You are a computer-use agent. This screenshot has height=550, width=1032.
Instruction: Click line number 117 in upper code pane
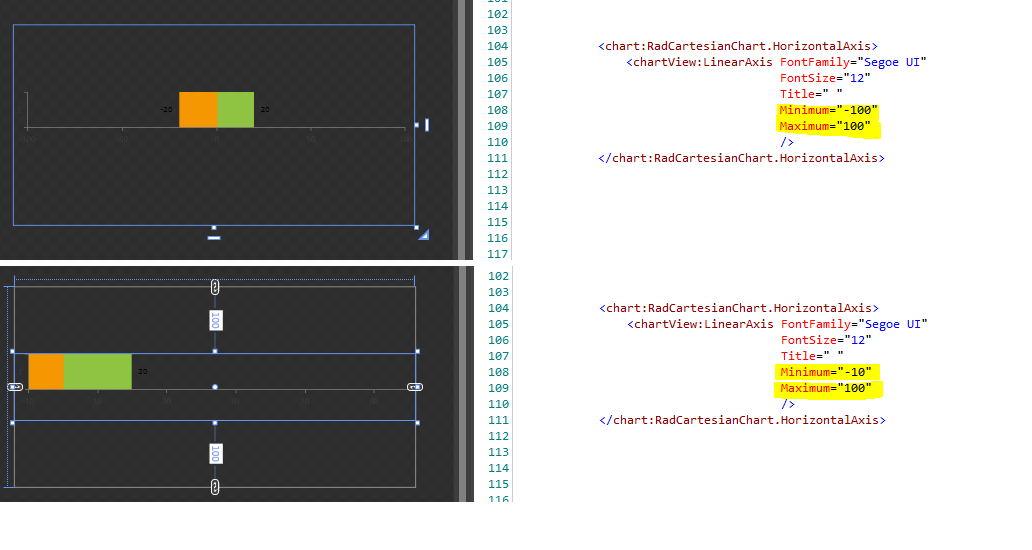pyautogui.click(x=498, y=254)
